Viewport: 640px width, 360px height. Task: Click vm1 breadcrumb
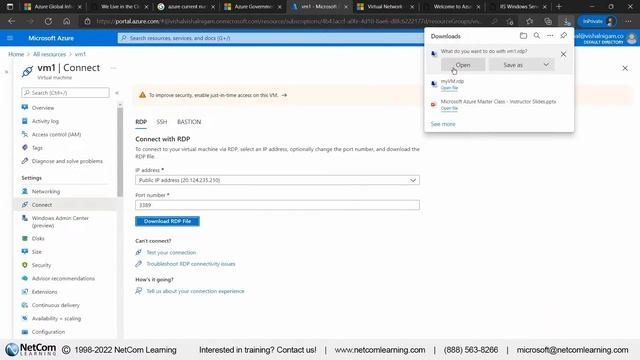[x=80, y=54]
